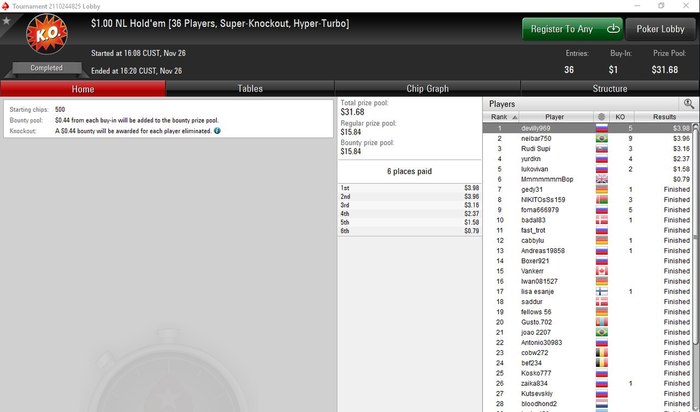Click the Register To Any button
The height and width of the screenshot is (412, 700).
pos(573,29)
